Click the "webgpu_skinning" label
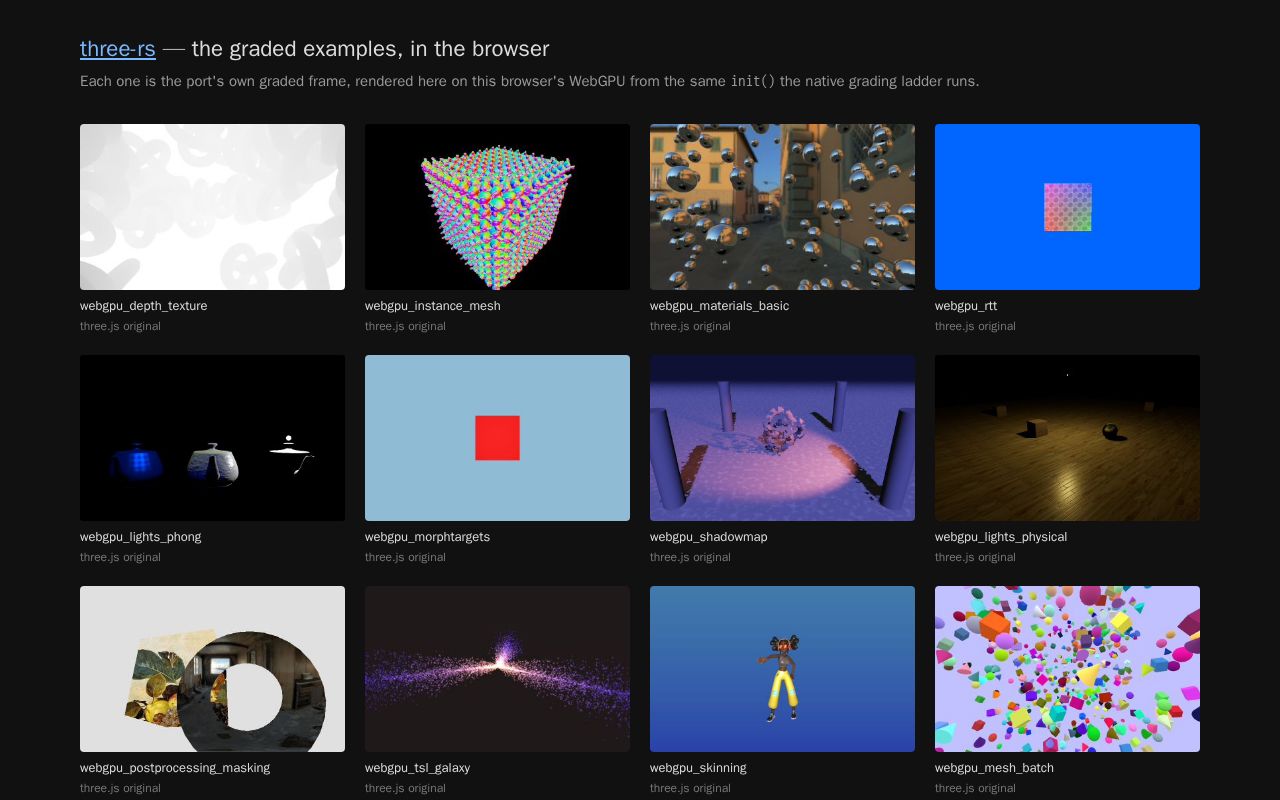1280x800 pixels. pos(698,768)
